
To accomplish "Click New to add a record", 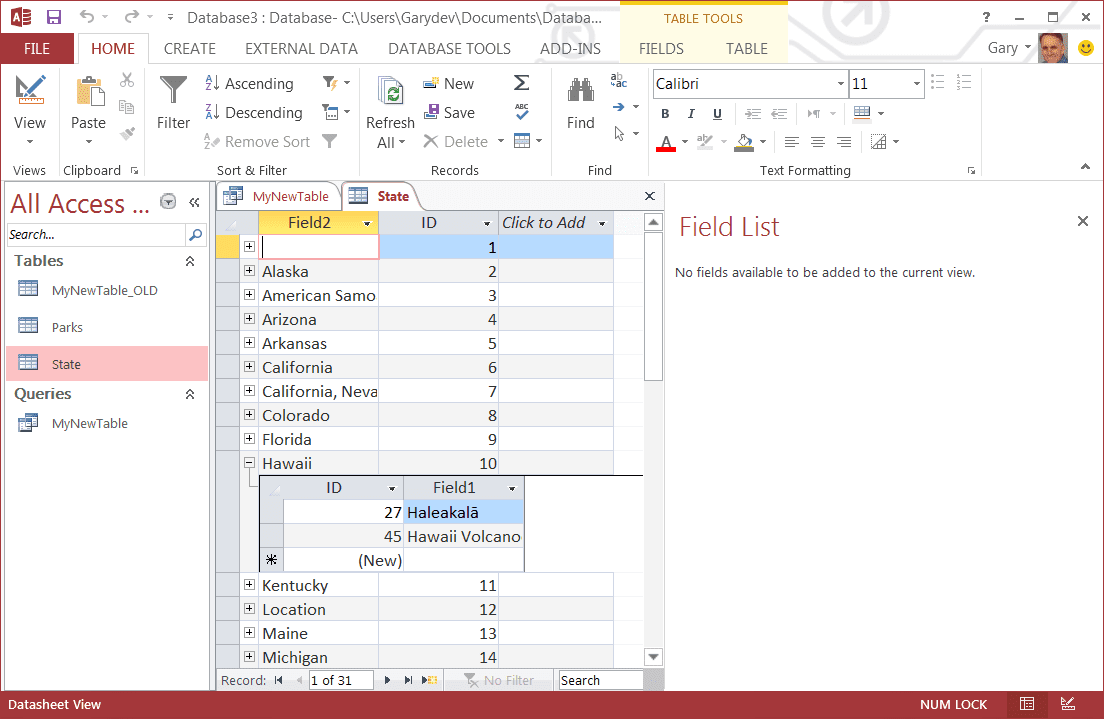I will pyautogui.click(x=448, y=83).
